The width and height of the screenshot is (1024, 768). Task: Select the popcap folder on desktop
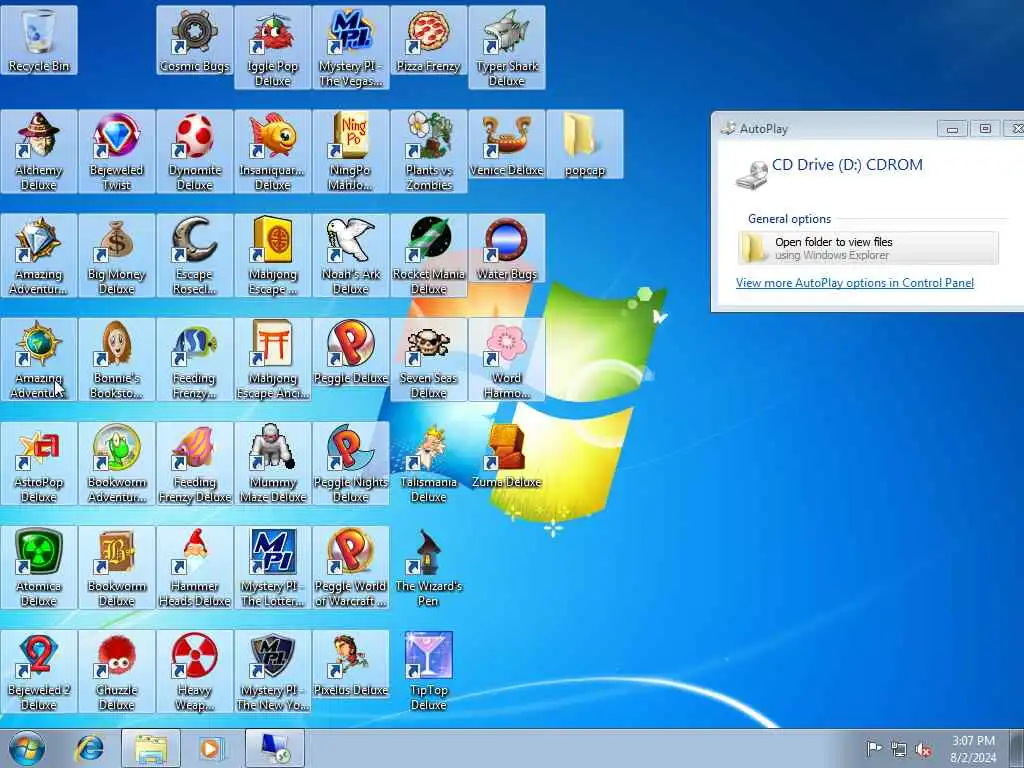click(584, 144)
